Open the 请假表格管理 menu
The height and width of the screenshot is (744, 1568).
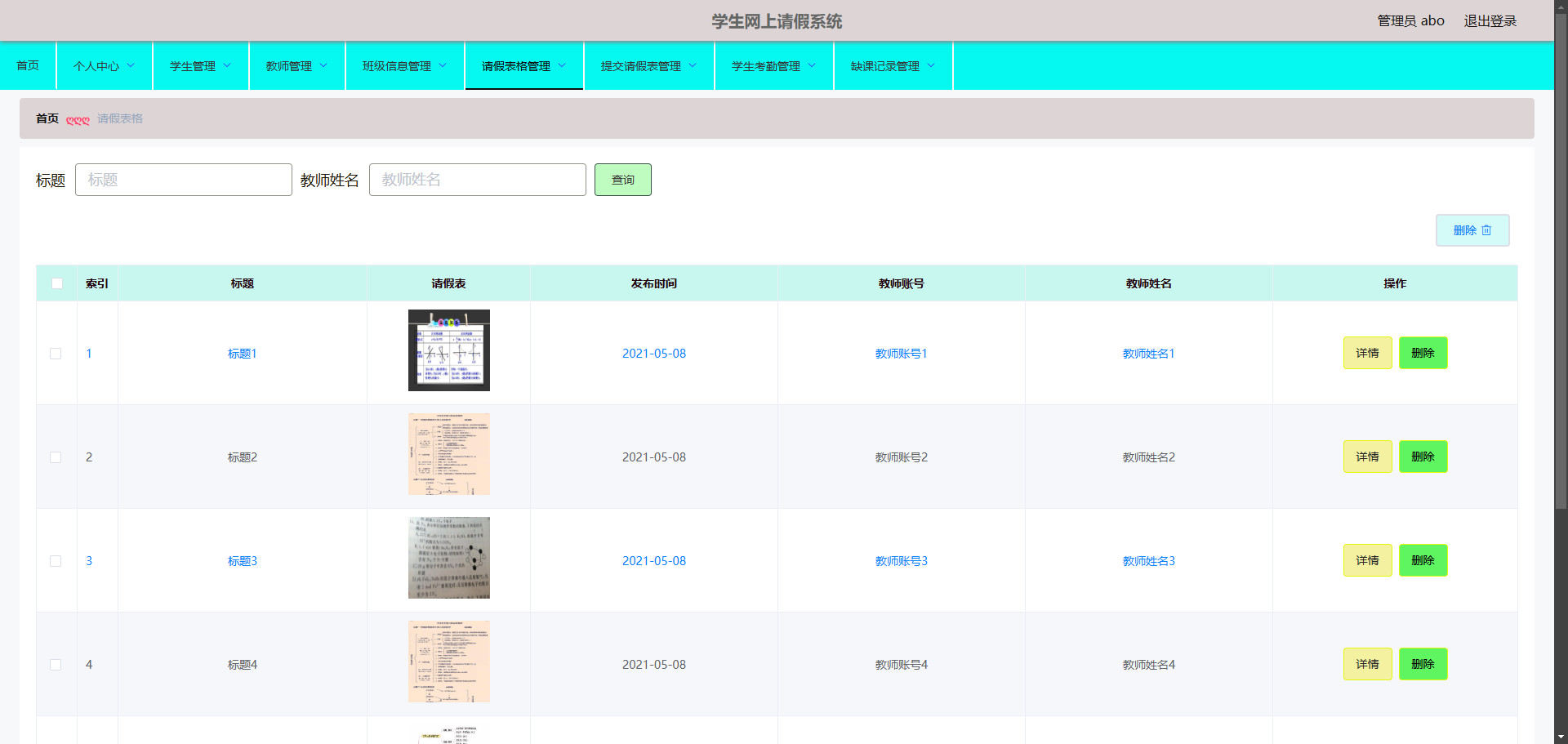(524, 66)
